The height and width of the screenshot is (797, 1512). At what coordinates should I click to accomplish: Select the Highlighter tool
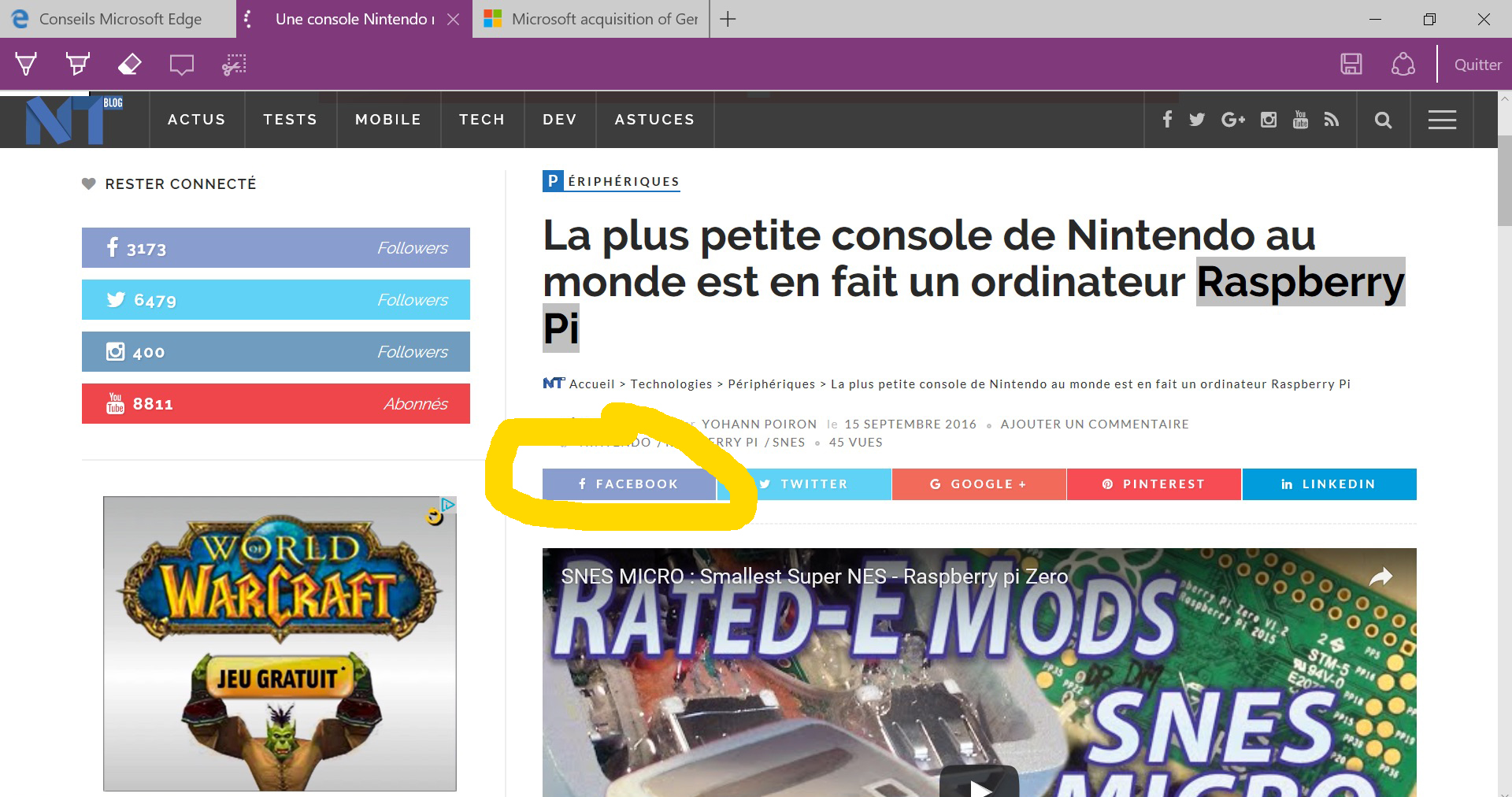77,64
